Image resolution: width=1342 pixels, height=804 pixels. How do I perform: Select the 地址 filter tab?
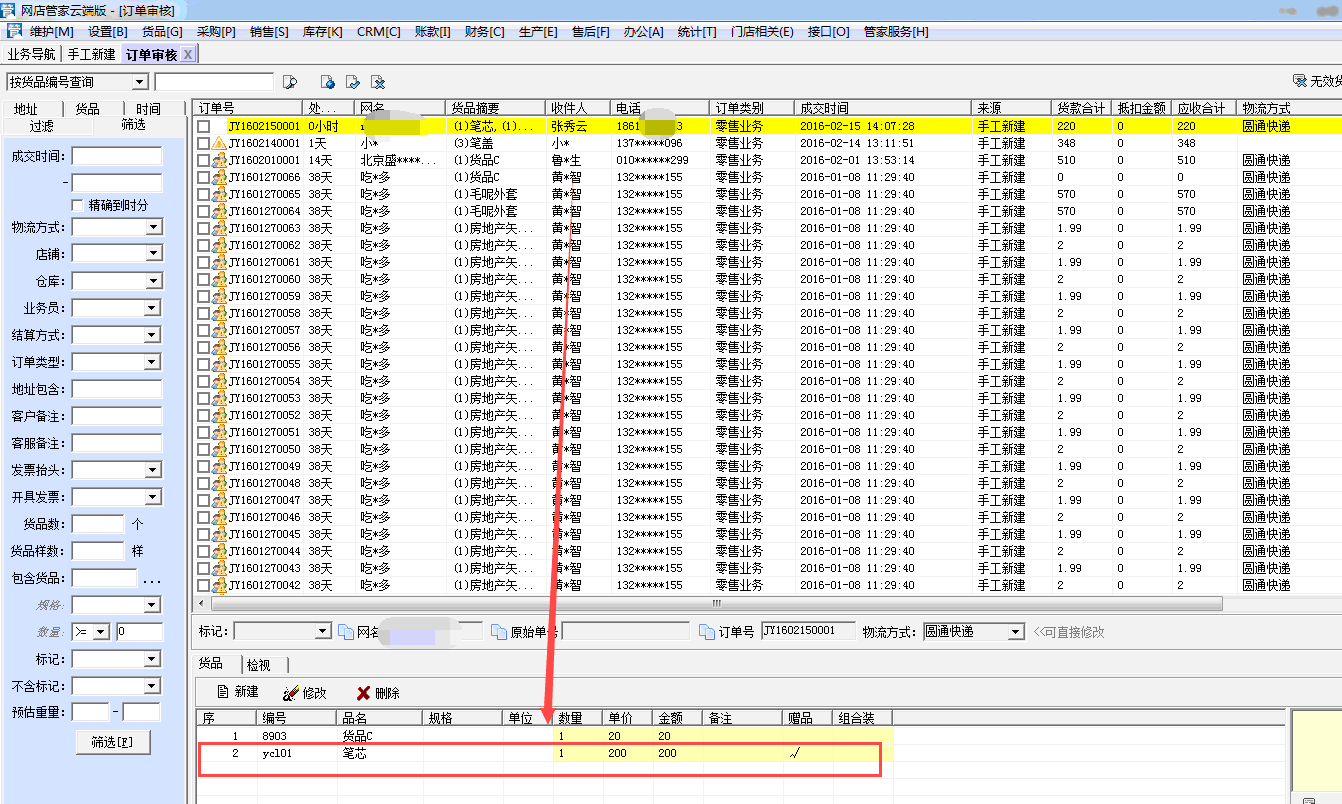point(26,109)
